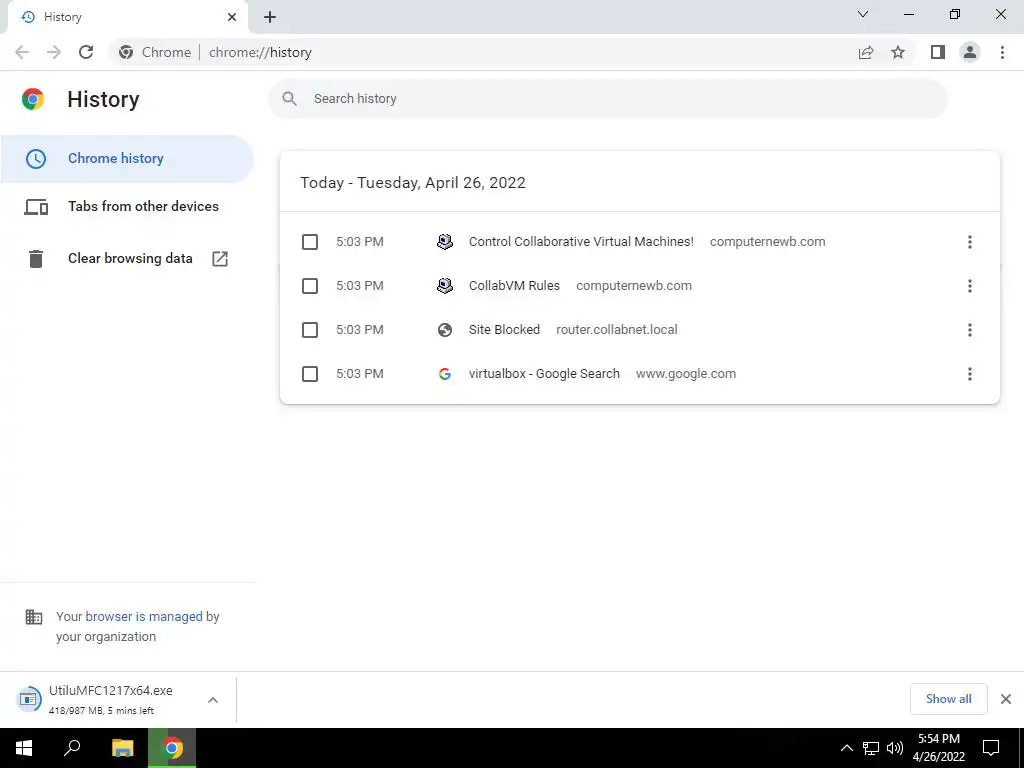
Task: Check the Control Collaborative Virtual Machines entry
Action: [x=310, y=242]
